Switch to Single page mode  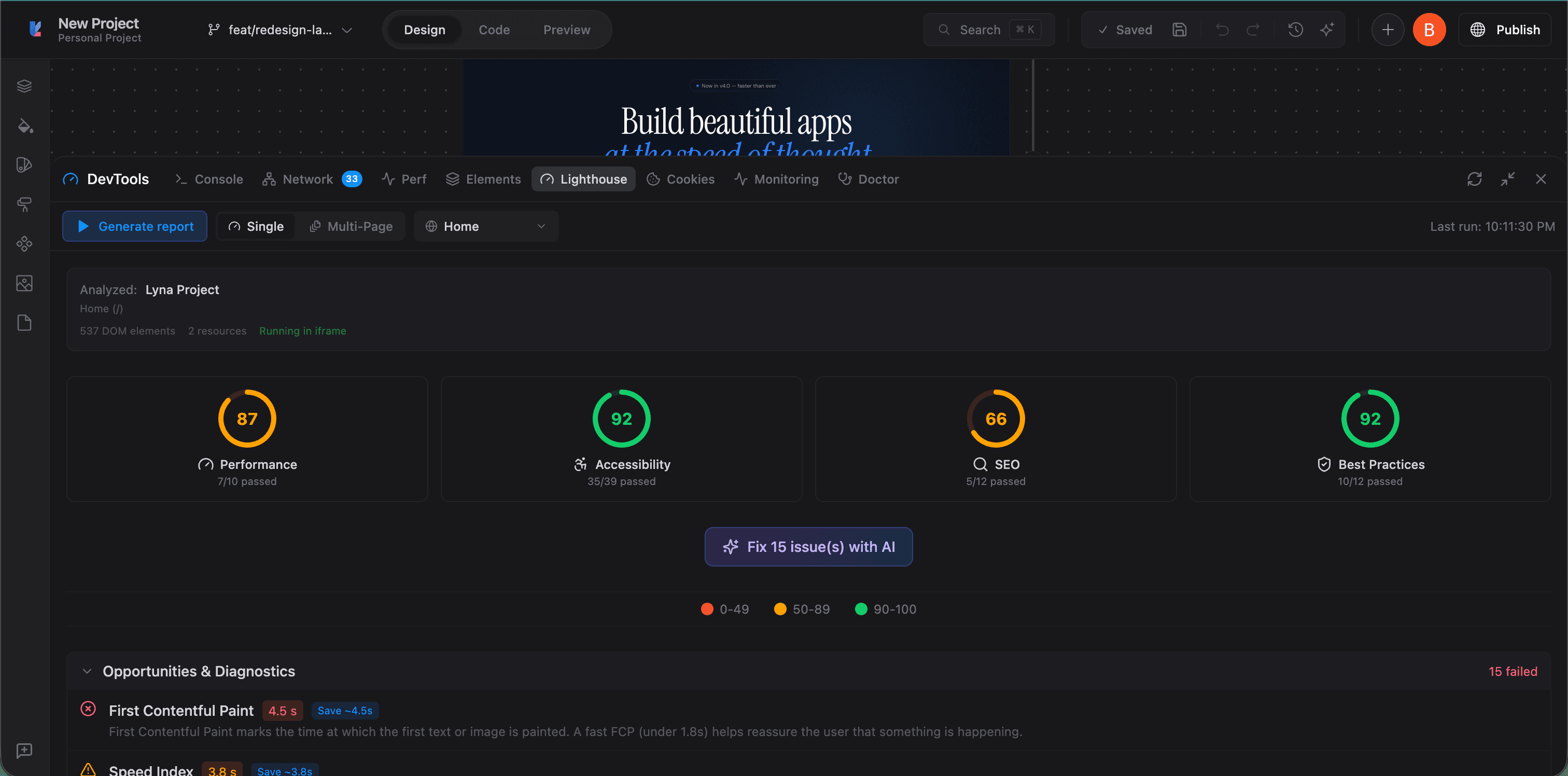pyautogui.click(x=256, y=227)
